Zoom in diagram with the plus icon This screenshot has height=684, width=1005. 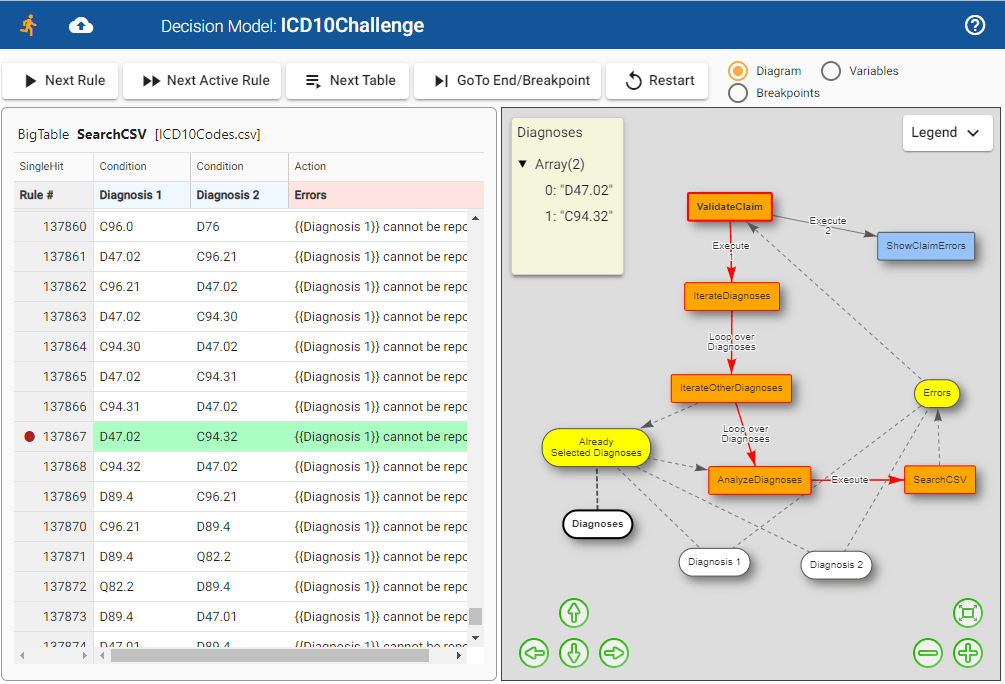click(968, 654)
